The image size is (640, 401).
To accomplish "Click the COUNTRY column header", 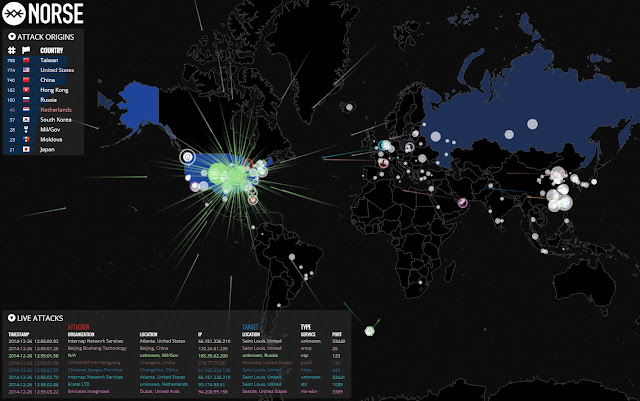I will (x=51, y=50).
